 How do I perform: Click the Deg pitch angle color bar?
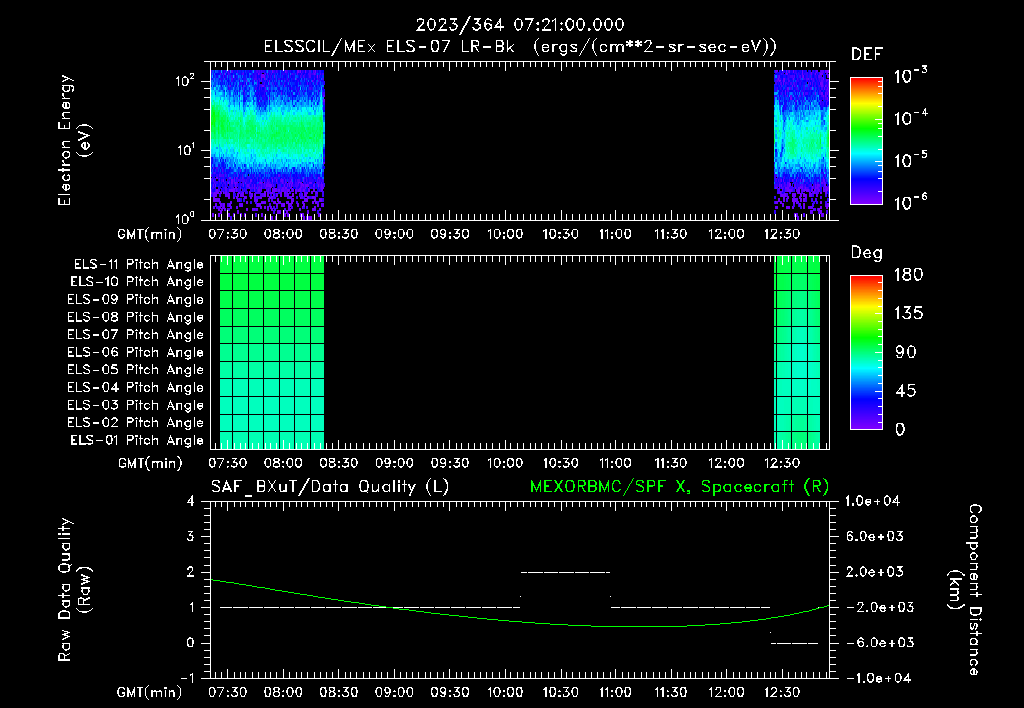[866, 353]
